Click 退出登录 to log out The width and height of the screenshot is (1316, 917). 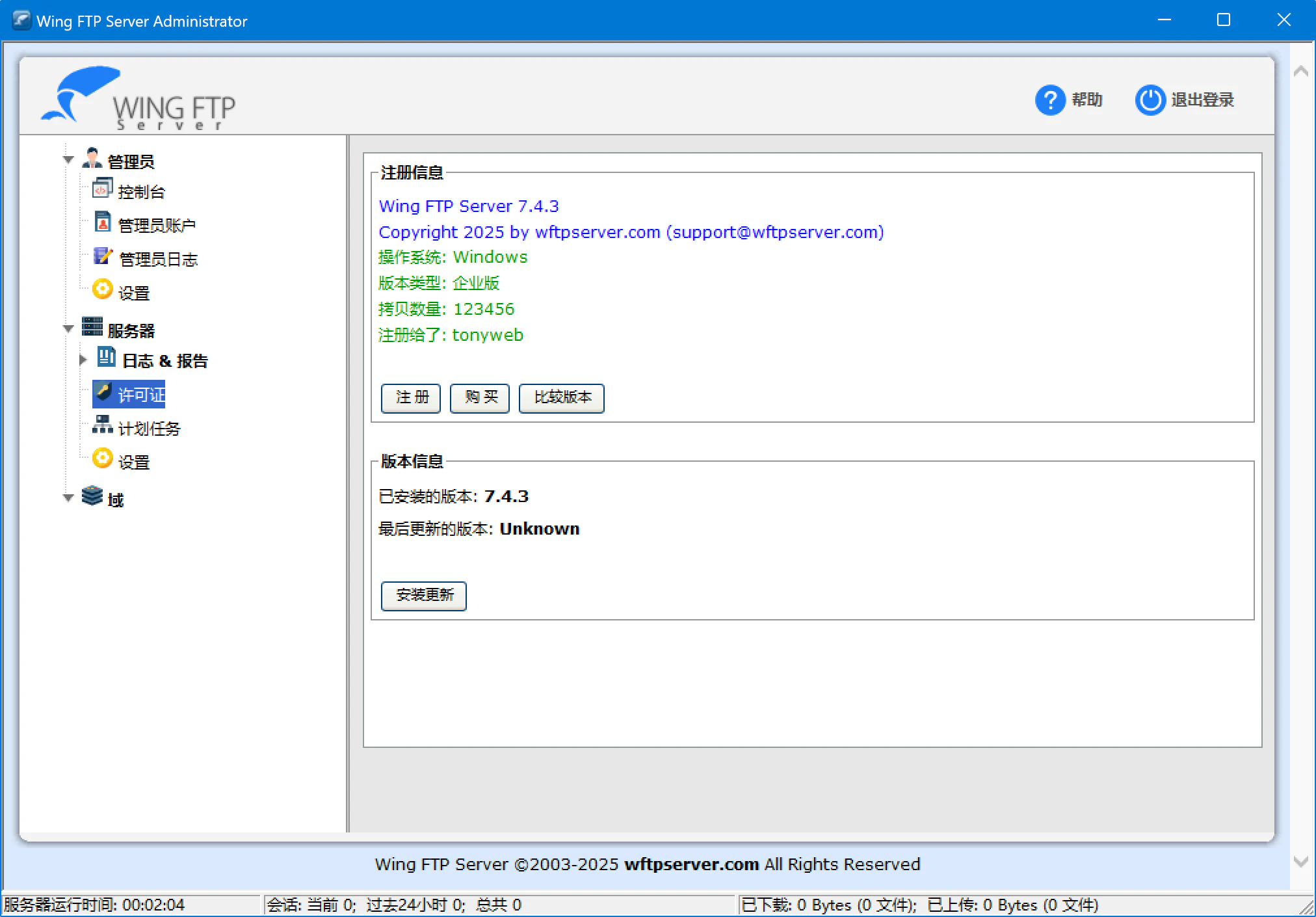1202,100
